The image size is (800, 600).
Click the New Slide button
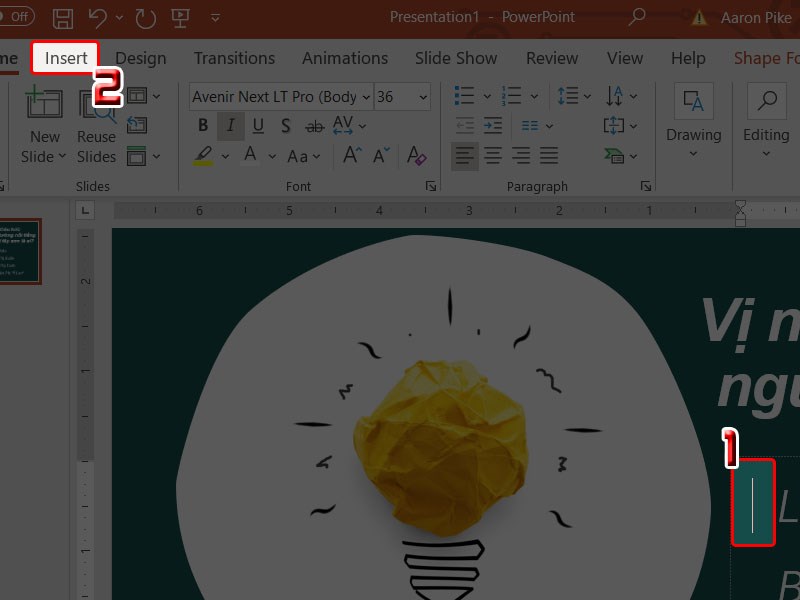click(44, 125)
